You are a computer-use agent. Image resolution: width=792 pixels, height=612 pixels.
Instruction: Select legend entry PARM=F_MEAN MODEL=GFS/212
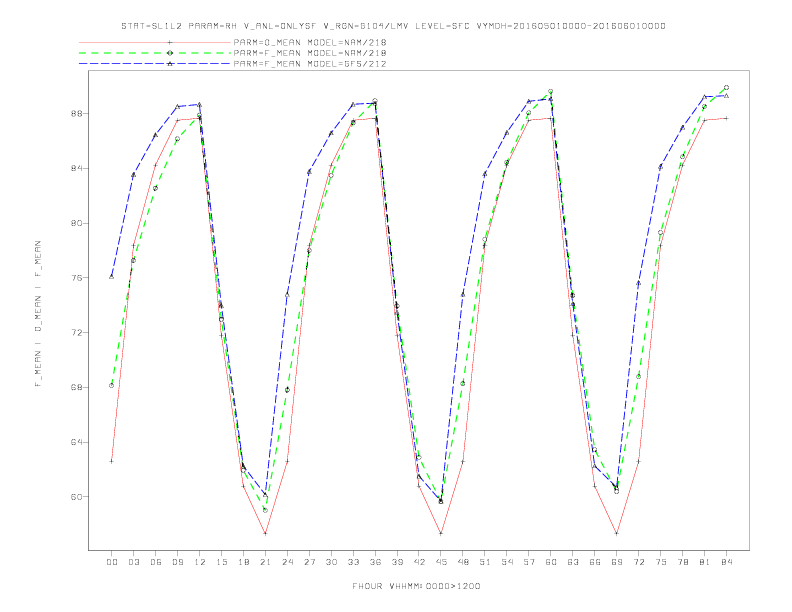point(310,64)
